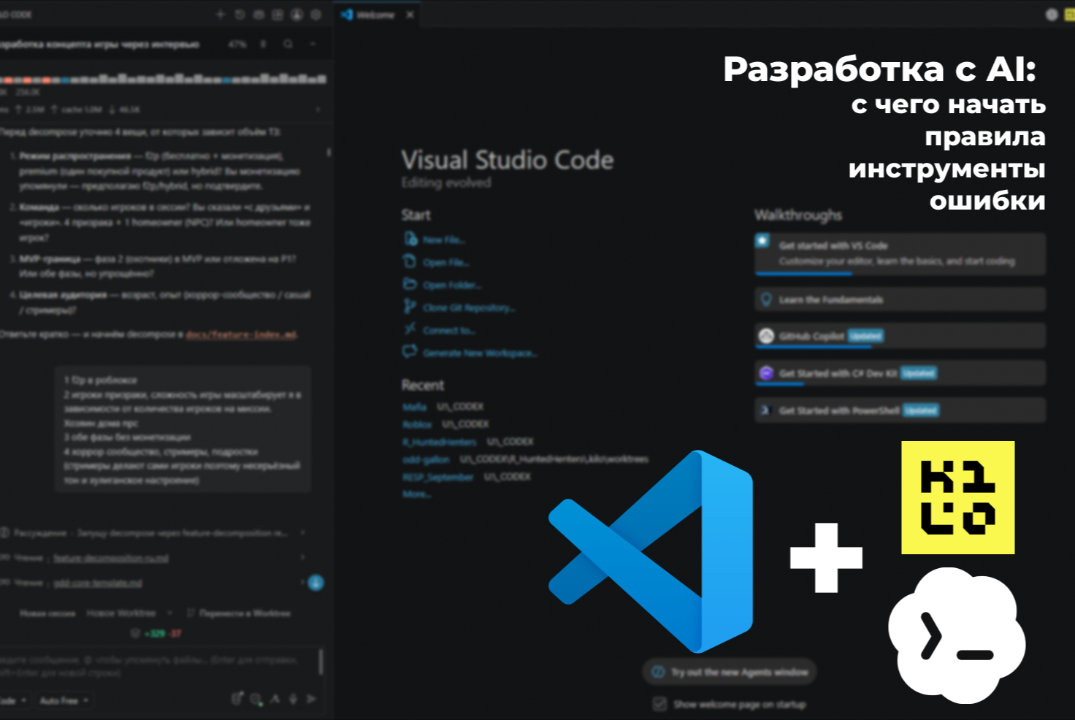The image size is (1075, 720).
Task: Expand the feature-decomposition Чтение row chevron
Action: tap(302, 557)
